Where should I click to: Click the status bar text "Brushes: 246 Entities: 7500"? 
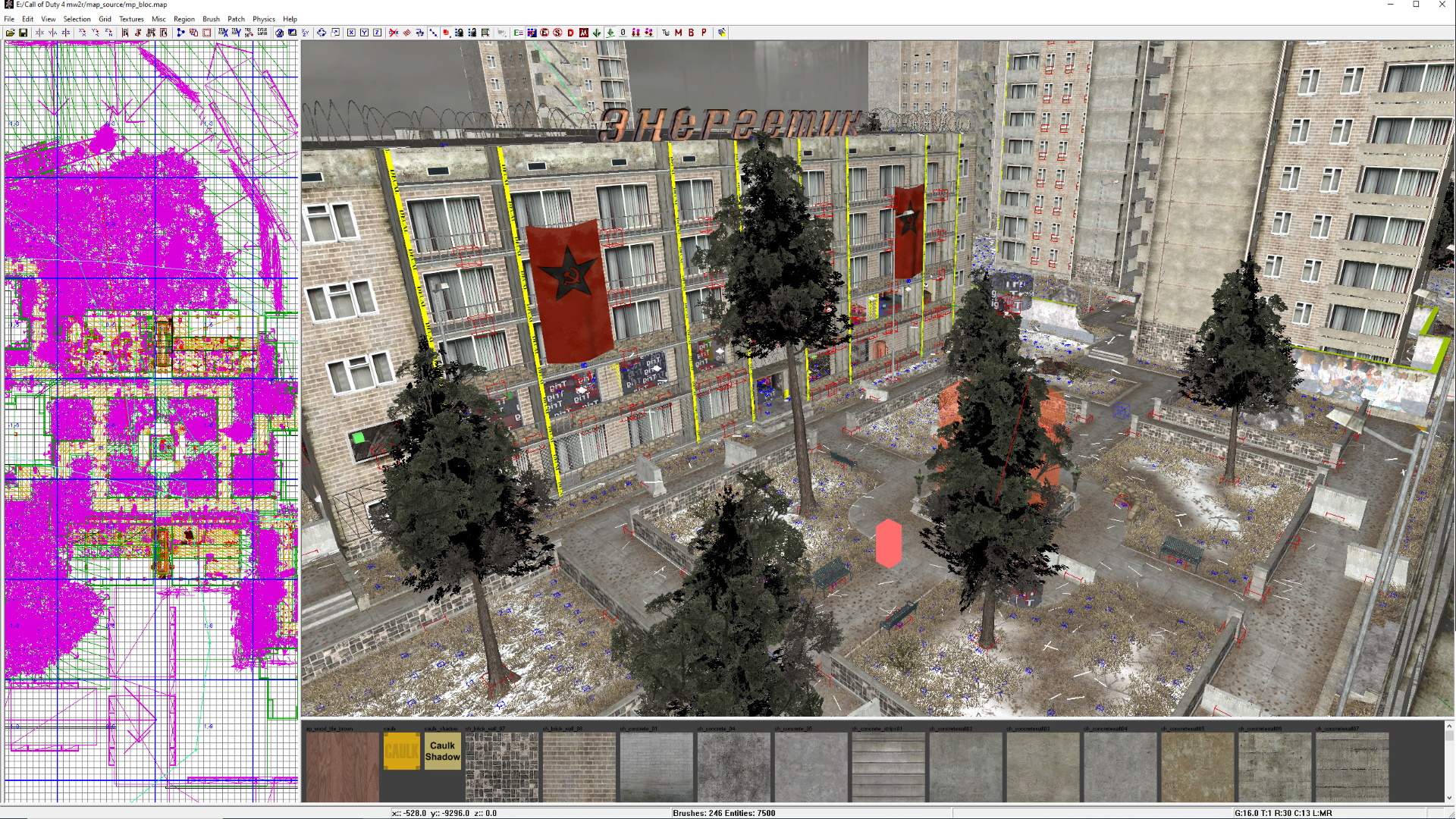[x=723, y=813]
